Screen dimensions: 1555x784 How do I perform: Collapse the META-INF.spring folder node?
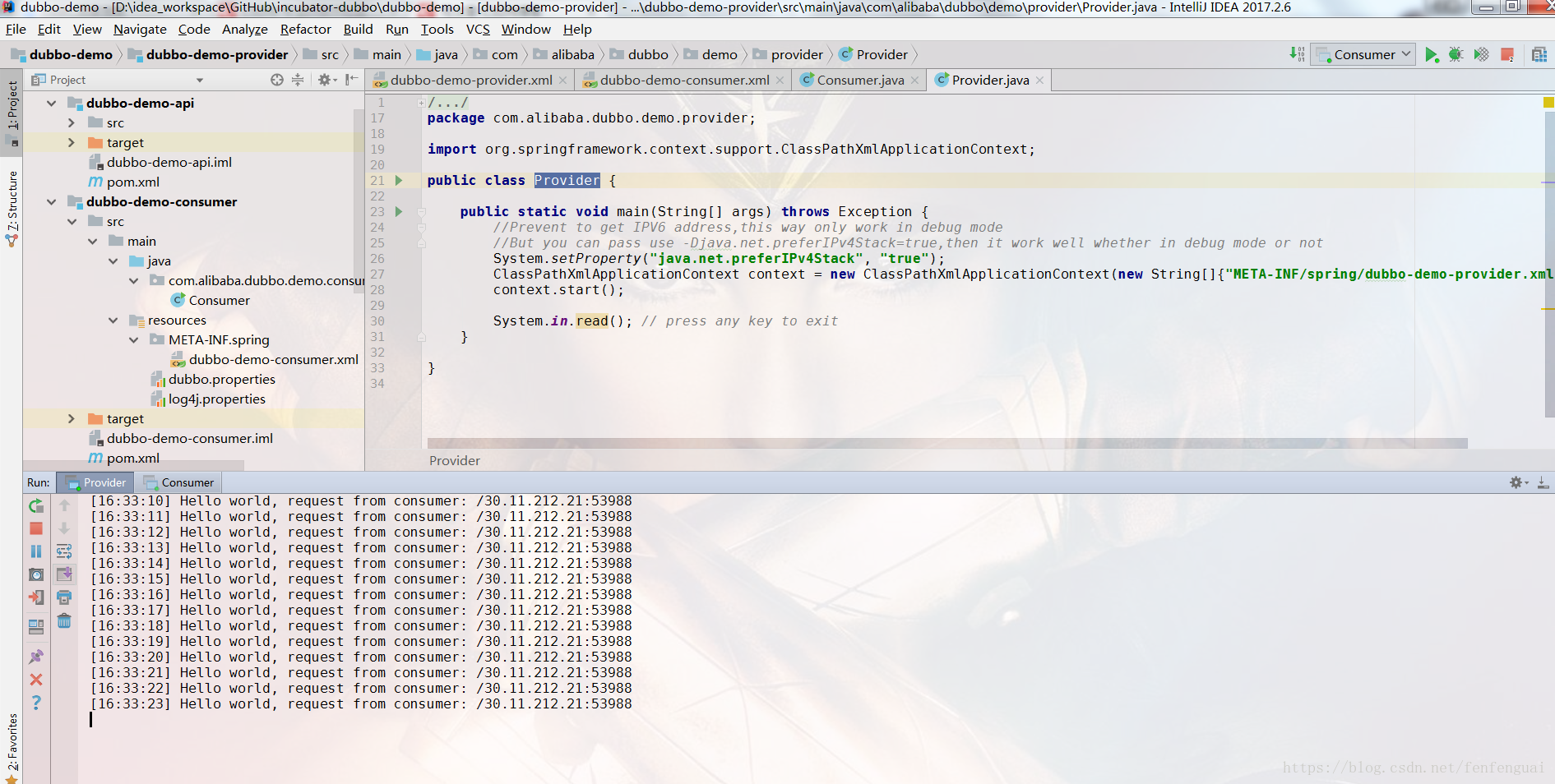[x=133, y=339]
